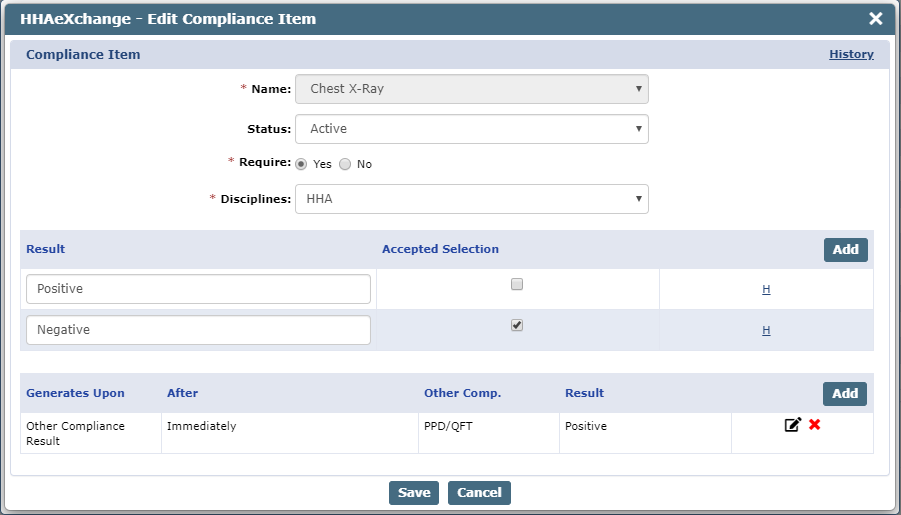This screenshot has width=901, height=515.
Task: Click the Other Compliance Result row cell
Action: (89, 433)
